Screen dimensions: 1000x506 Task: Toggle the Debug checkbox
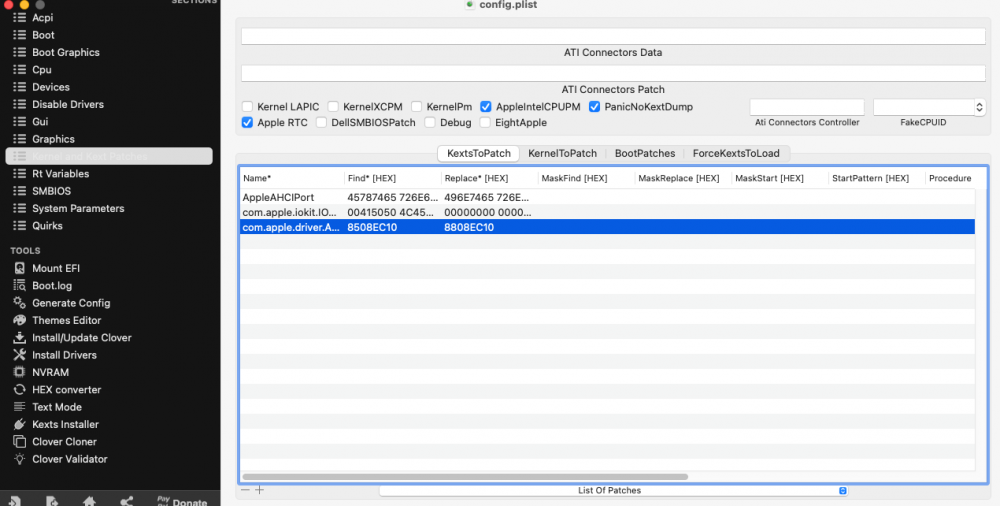(x=430, y=123)
